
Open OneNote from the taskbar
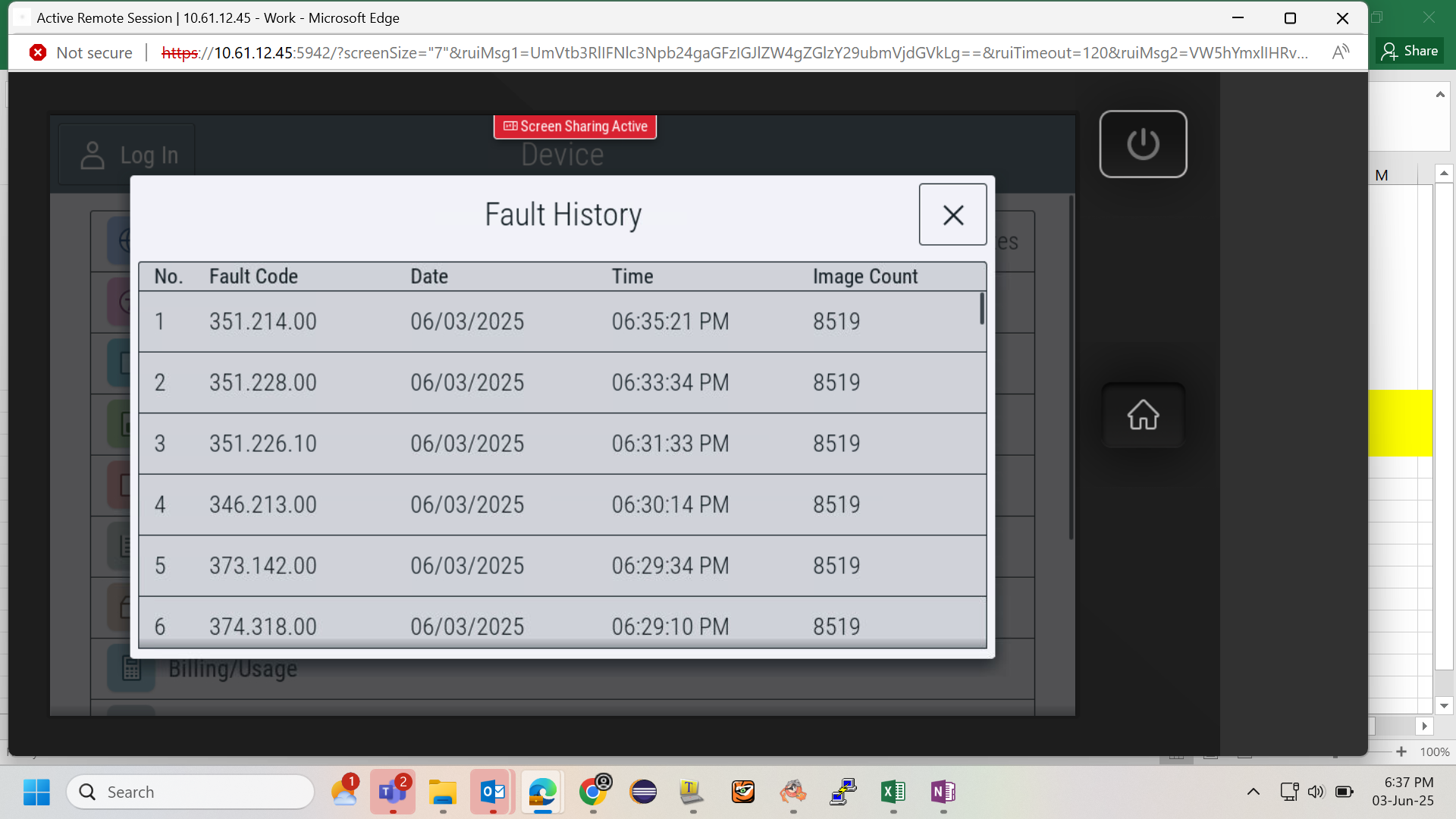(x=943, y=792)
